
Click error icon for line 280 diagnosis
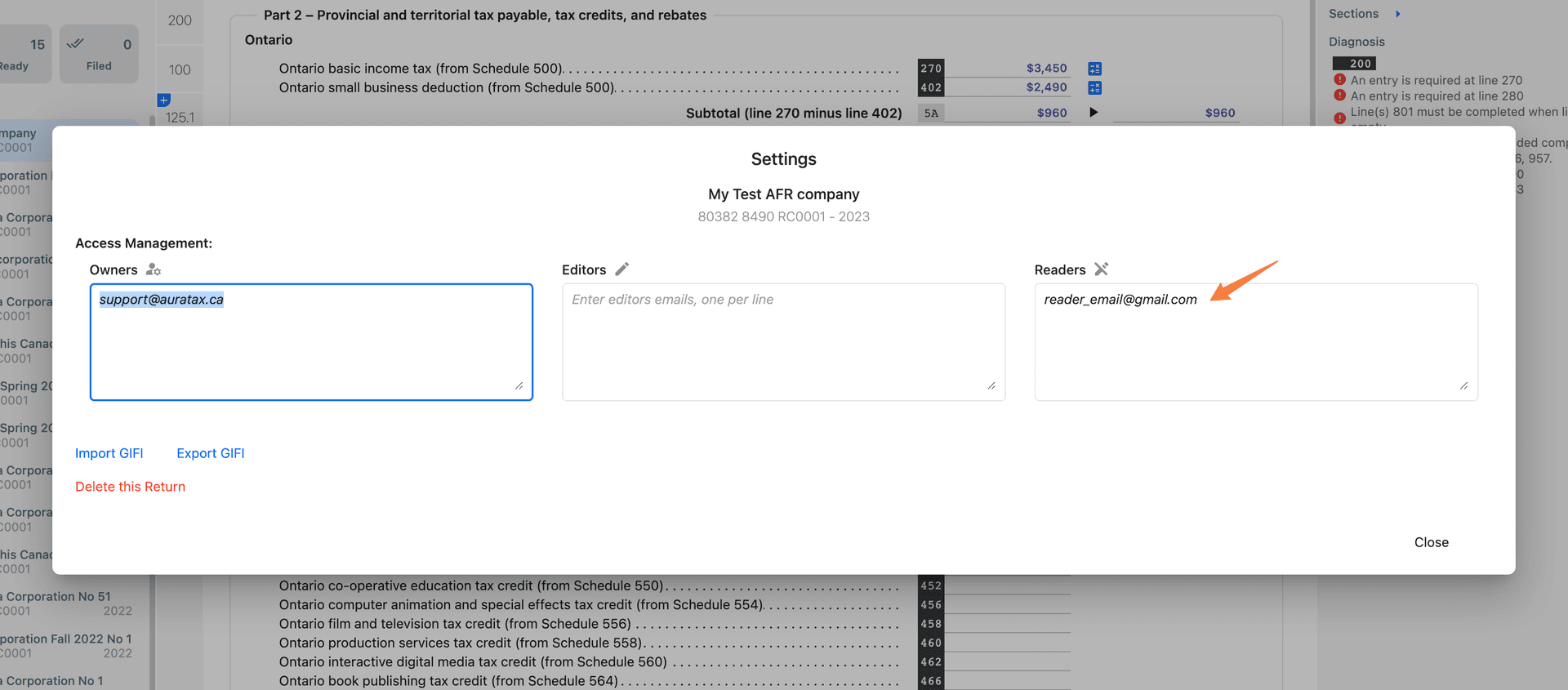click(x=1339, y=96)
